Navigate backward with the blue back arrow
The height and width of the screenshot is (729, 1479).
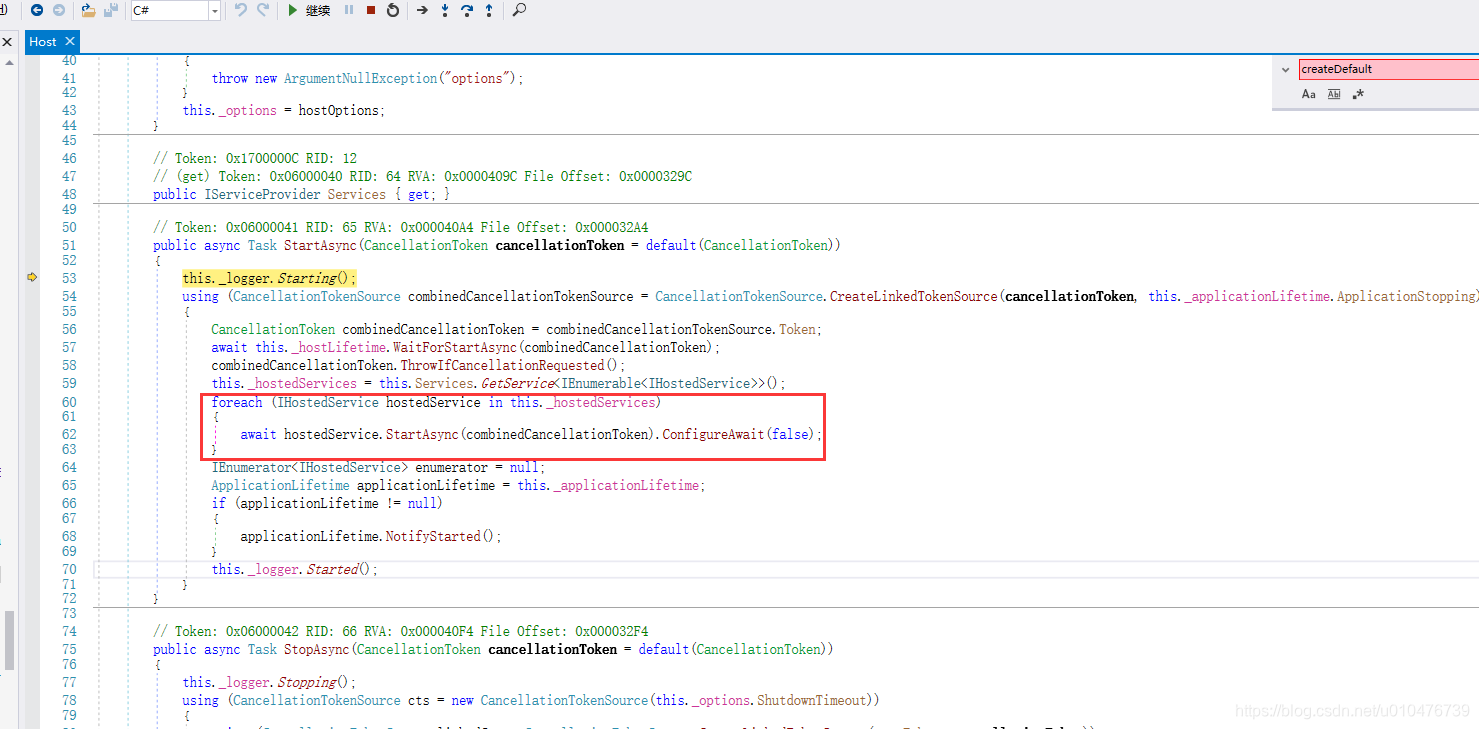pyautogui.click(x=37, y=10)
